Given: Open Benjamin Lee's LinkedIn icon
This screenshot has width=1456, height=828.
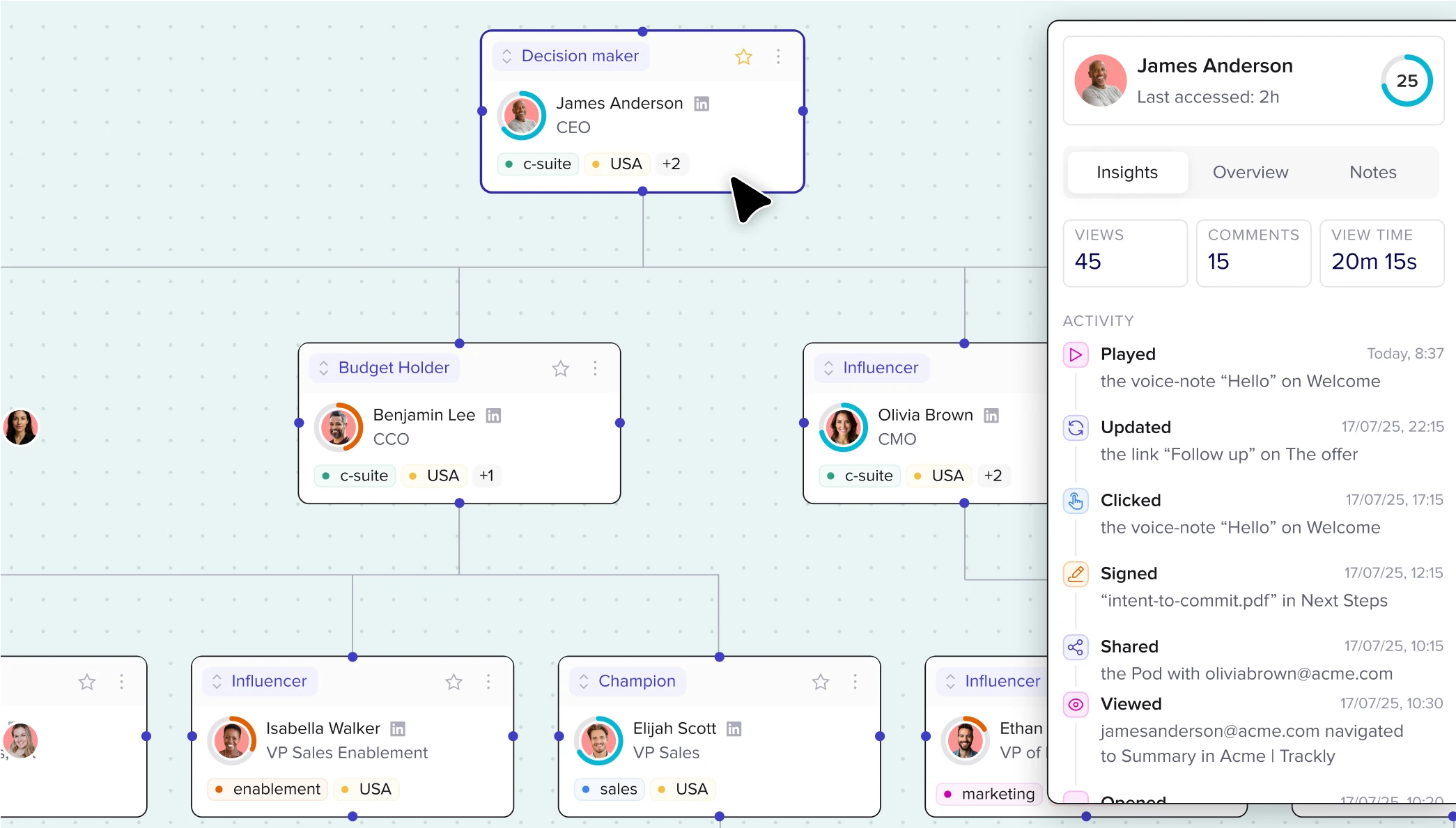Looking at the screenshot, I should [x=493, y=416].
